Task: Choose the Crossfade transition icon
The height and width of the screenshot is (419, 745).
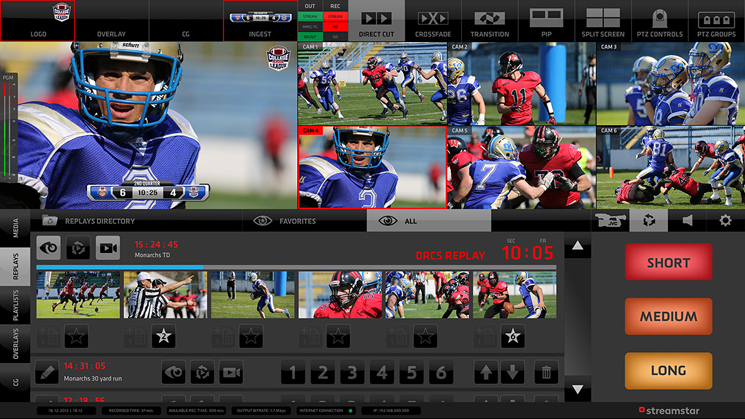Action: click(433, 21)
